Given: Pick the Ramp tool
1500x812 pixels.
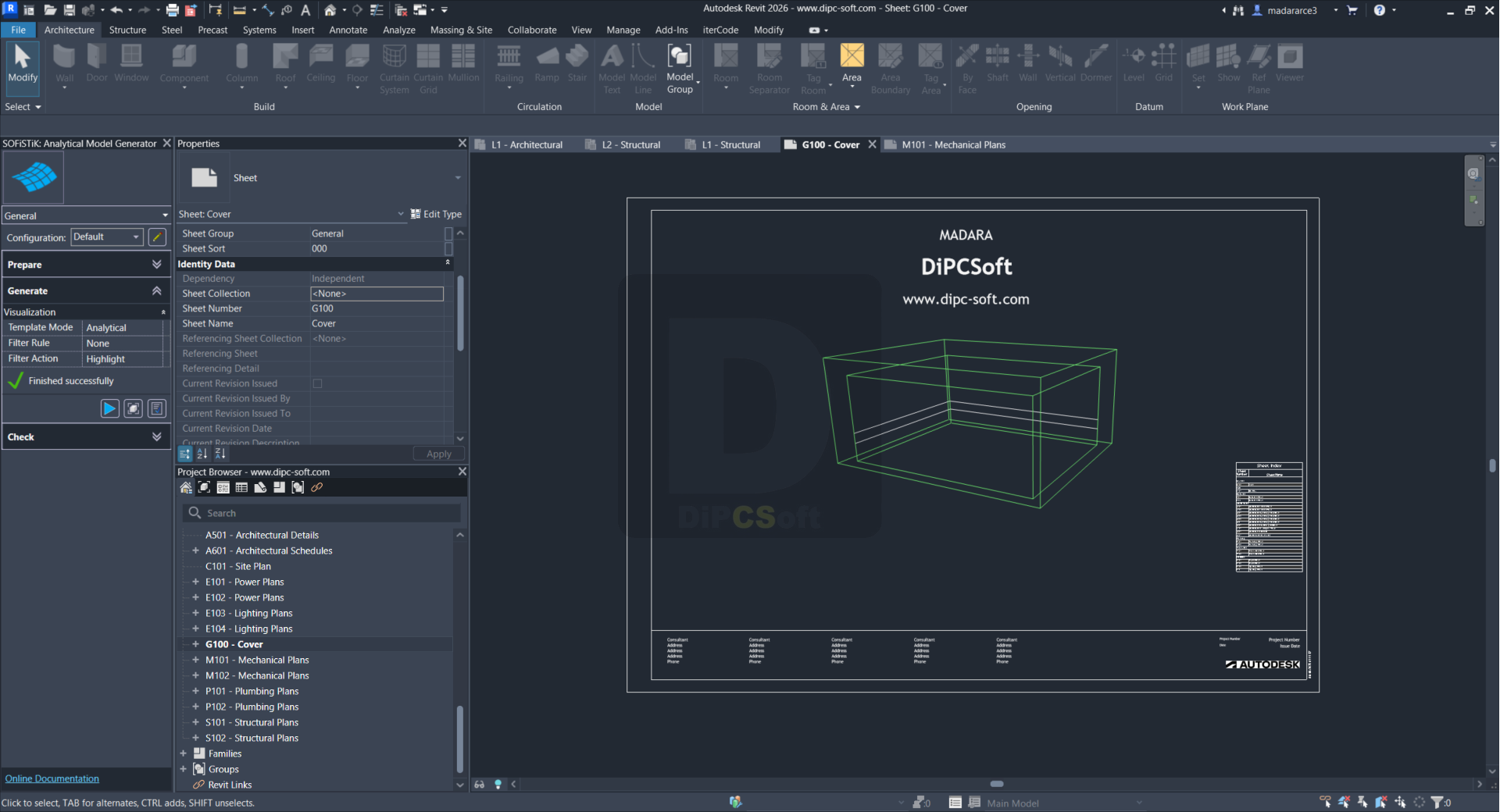Looking at the screenshot, I should click(x=547, y=63).
